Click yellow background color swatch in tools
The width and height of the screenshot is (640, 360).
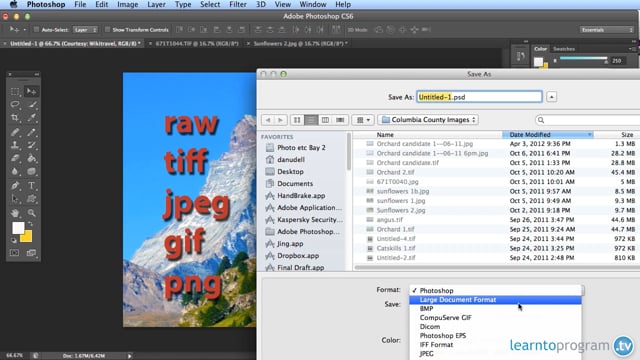(27, 237)
